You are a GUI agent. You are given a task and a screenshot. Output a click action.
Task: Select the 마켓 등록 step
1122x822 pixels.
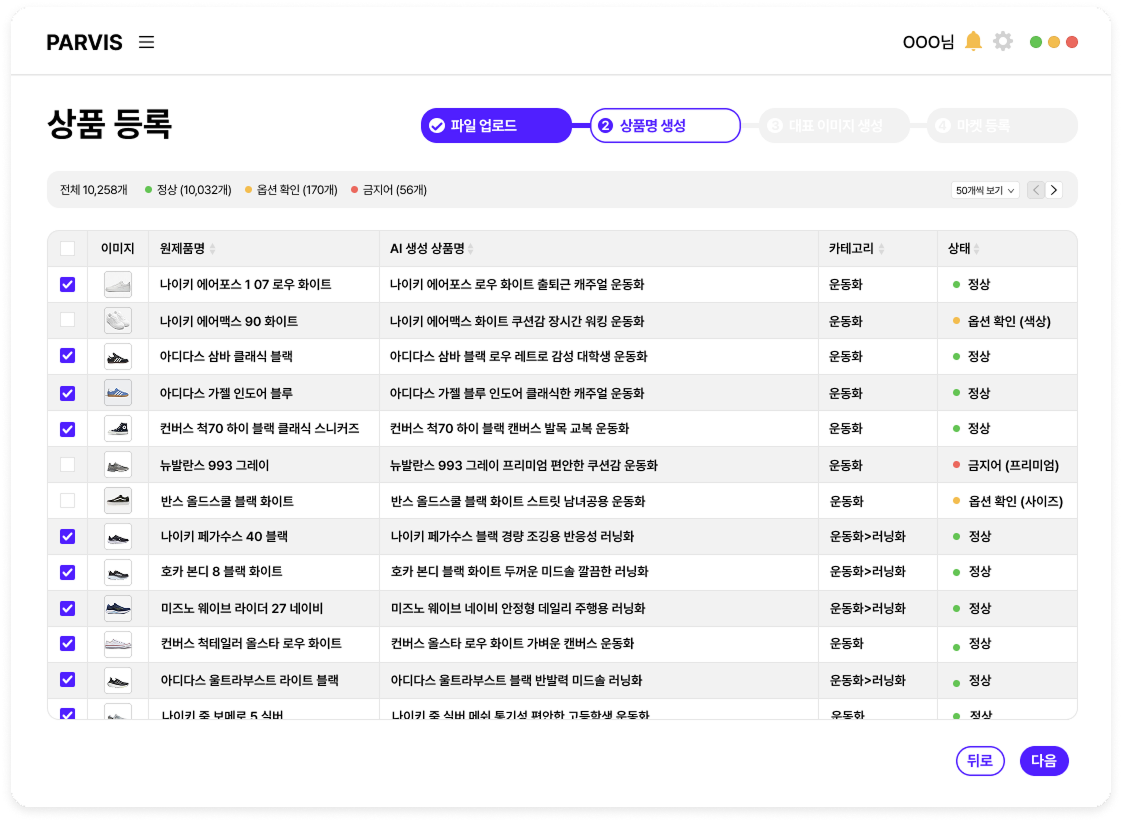[x=1002, y=126]
